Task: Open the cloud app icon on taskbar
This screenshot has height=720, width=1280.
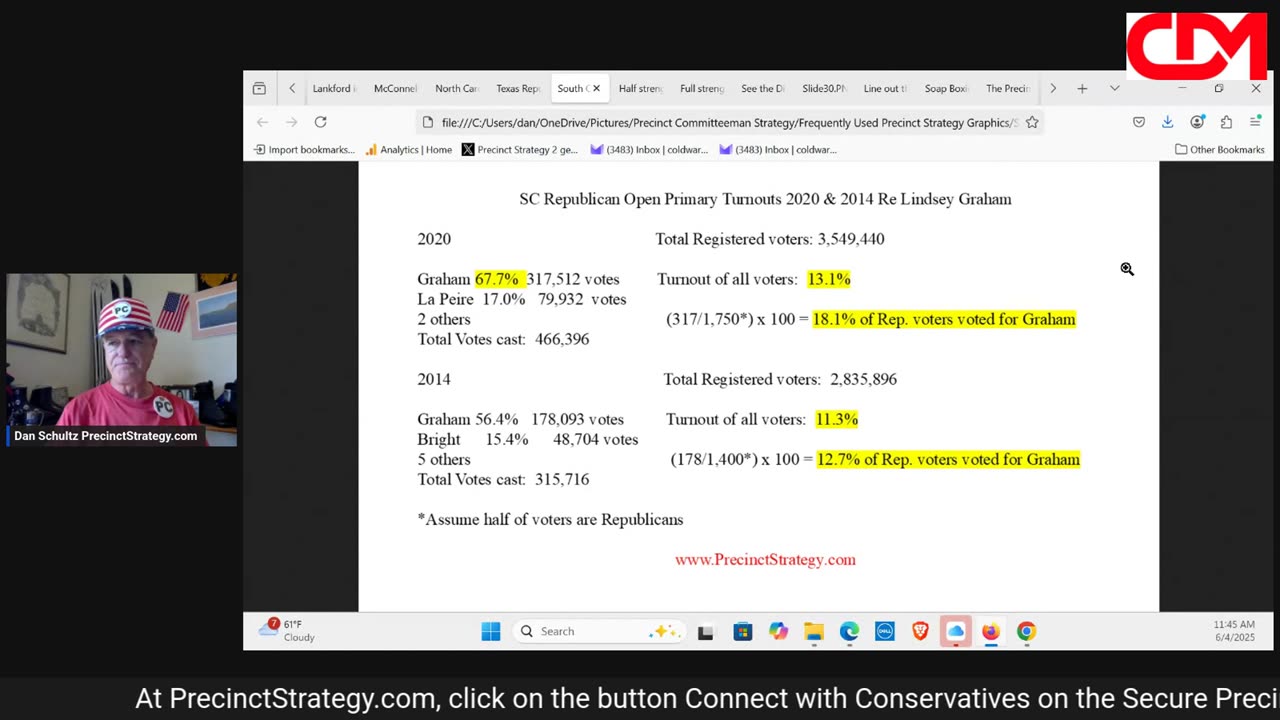Action: point(956,631)
